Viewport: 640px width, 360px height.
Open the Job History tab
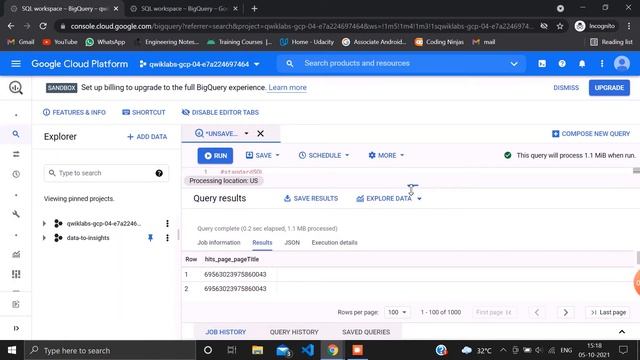(x=225, y=332)
